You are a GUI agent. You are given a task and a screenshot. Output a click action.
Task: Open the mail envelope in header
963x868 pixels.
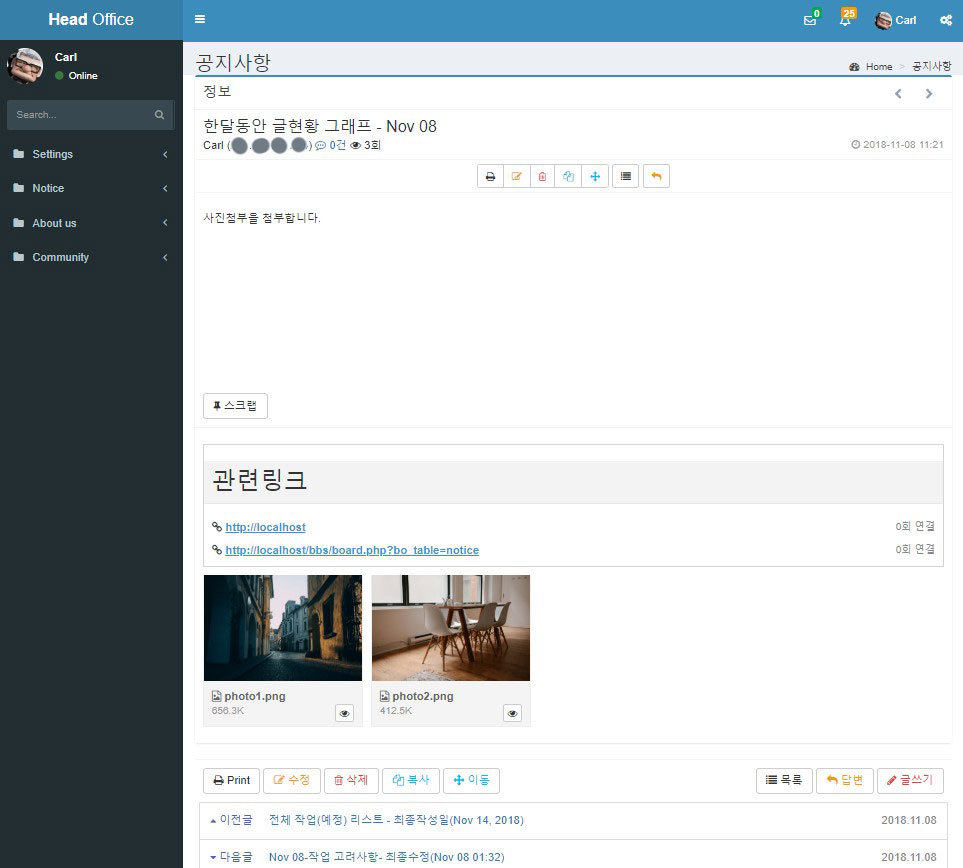tap(810, 20)
